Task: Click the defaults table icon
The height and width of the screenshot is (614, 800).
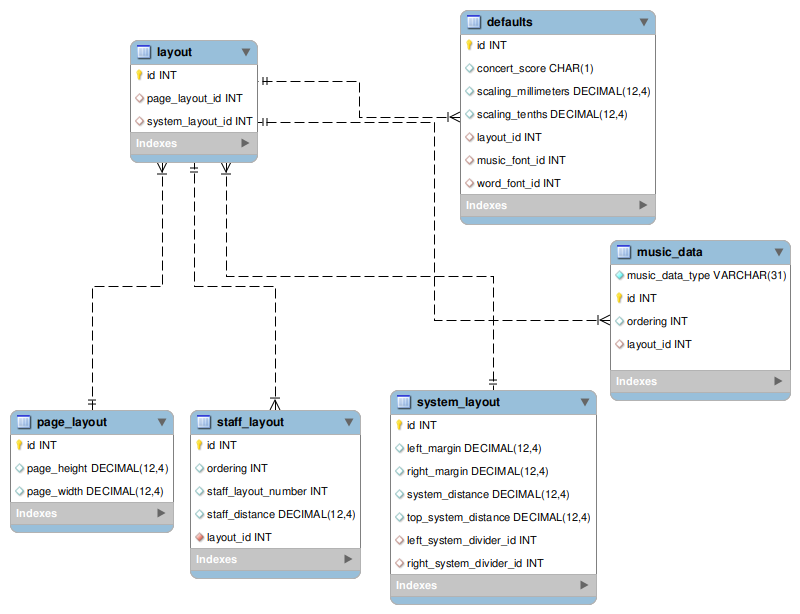Action: coord(473,22)
